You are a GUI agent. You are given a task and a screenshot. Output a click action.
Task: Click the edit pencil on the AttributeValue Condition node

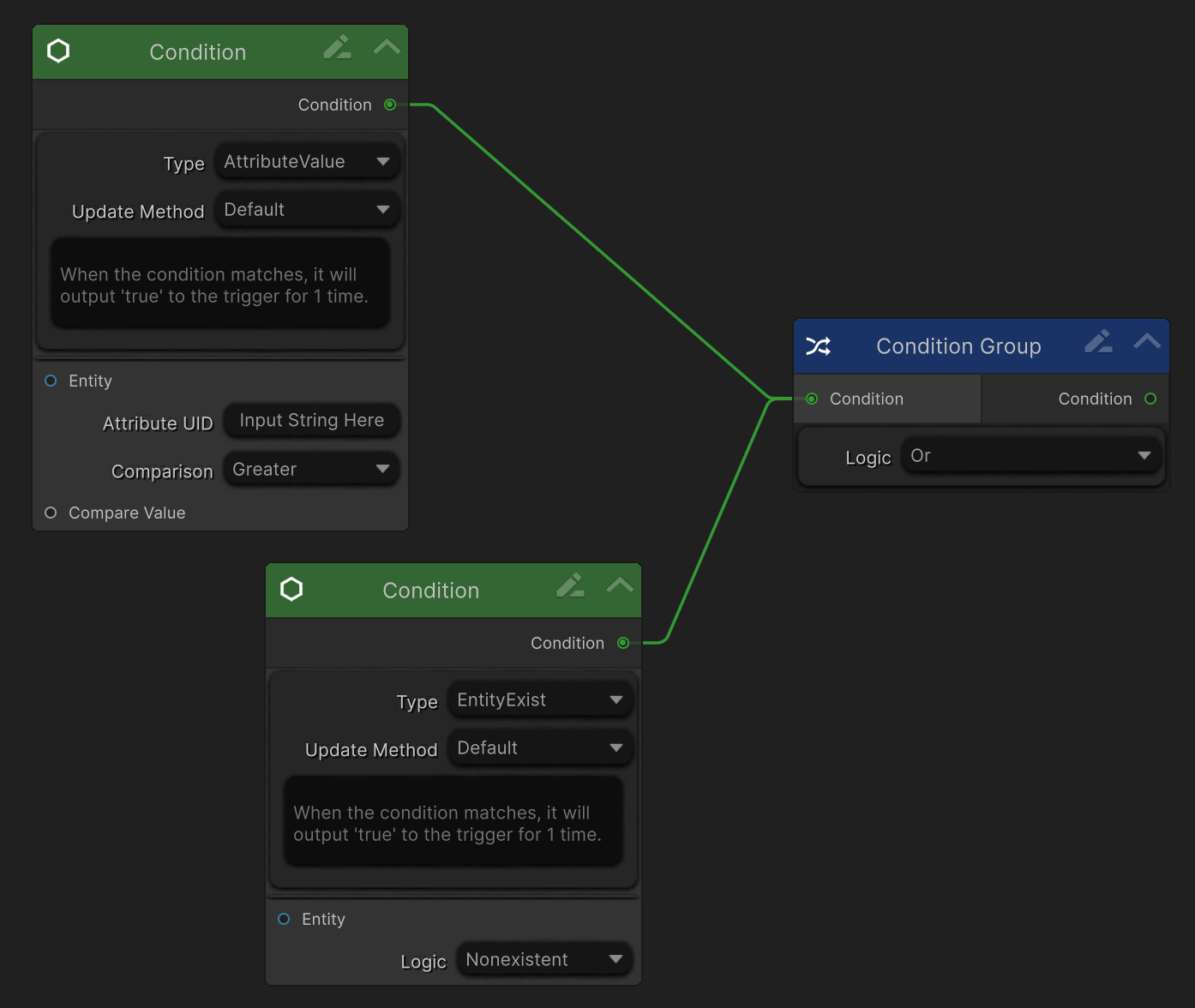tap(337, 47)
